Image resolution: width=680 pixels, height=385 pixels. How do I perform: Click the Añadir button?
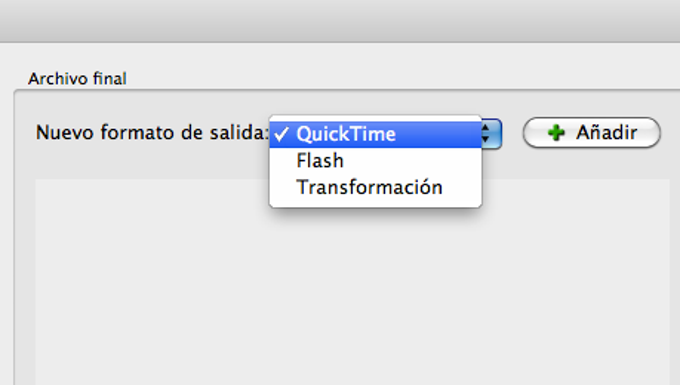tap(592, 133)
